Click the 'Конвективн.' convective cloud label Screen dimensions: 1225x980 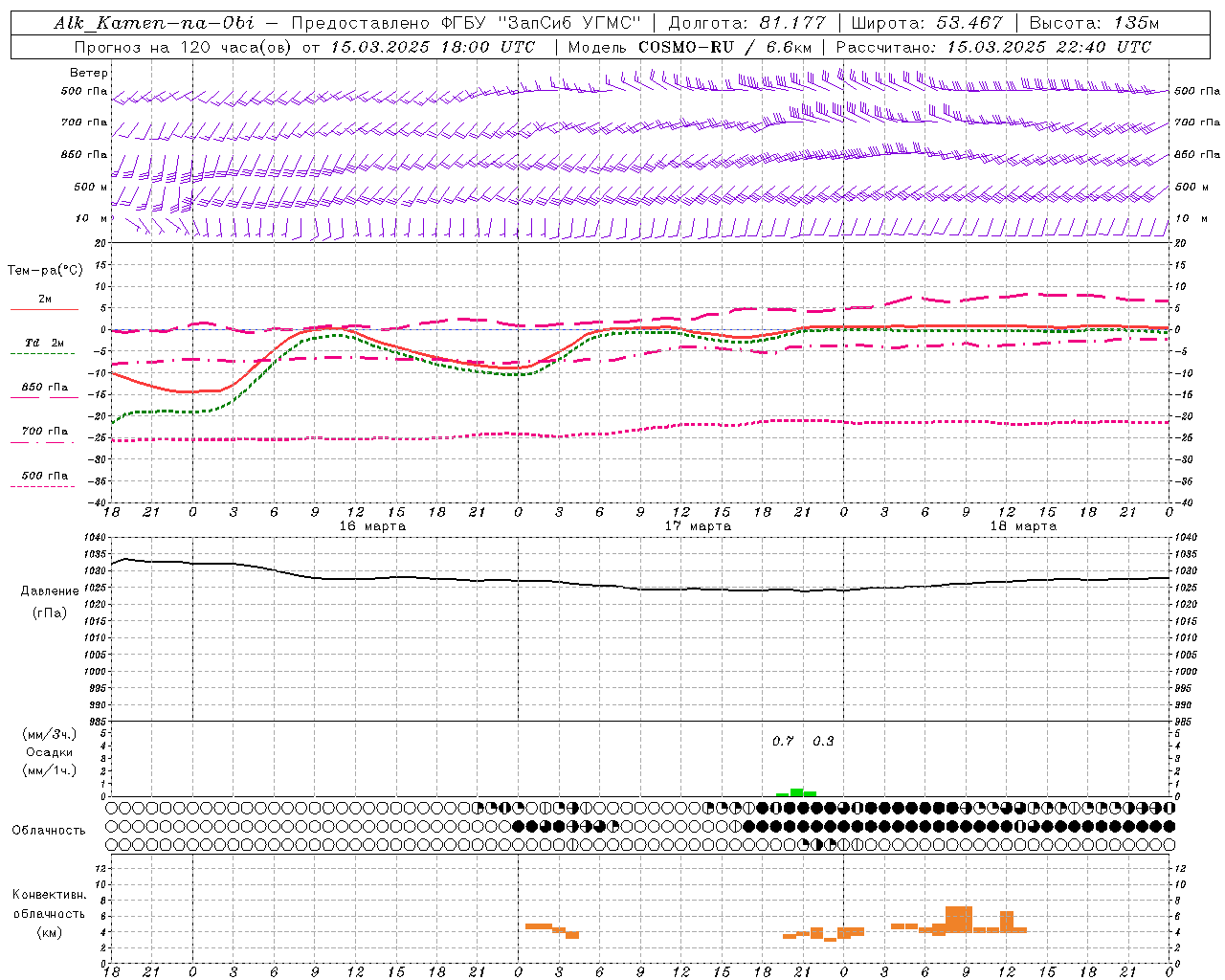[x=50, y=895]
